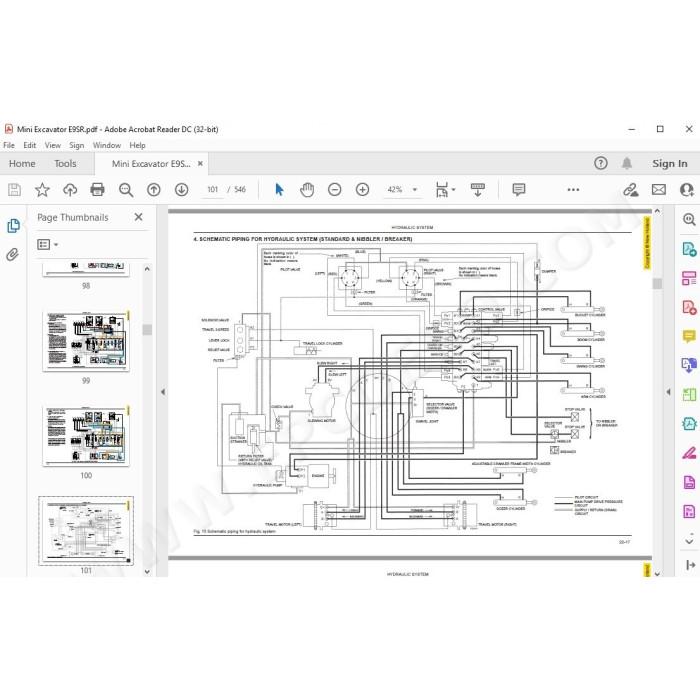The image size is (700, 700).
Task: Add bookmark with the star icon
Action: pyautogui.click(x=42, y=190)
